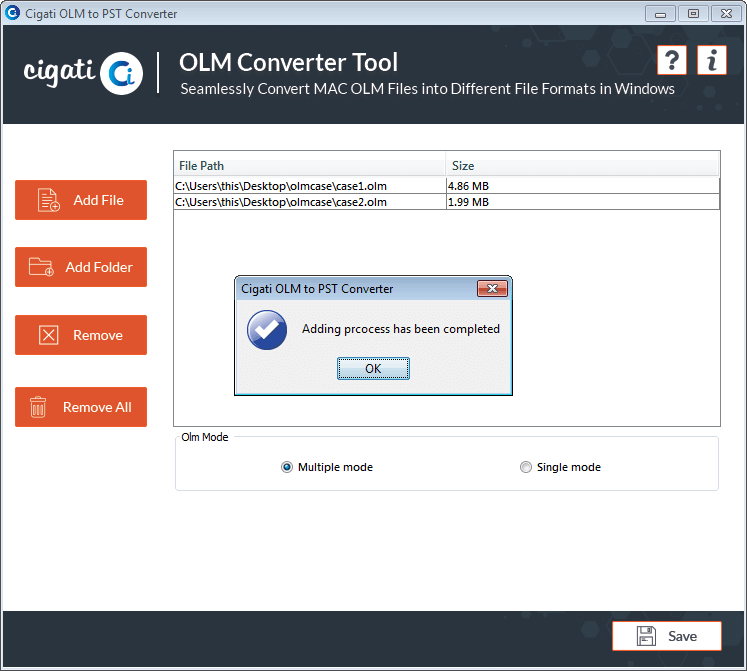747x671 pixels.
Task: Minimize the Cigati converter window
Action: [660, 13]
